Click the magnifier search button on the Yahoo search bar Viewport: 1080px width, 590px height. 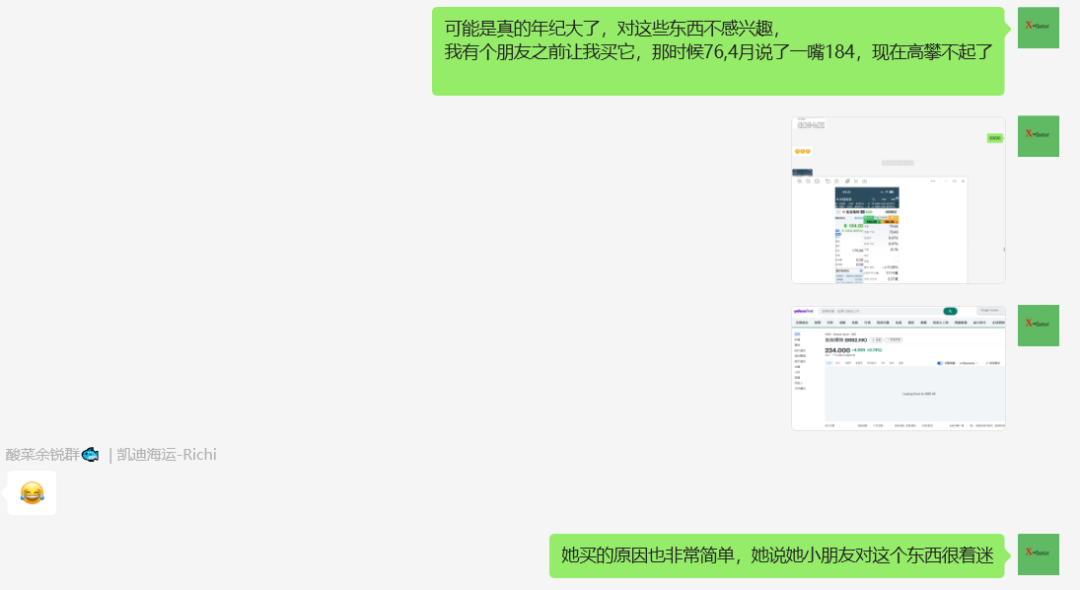point(950,310)
